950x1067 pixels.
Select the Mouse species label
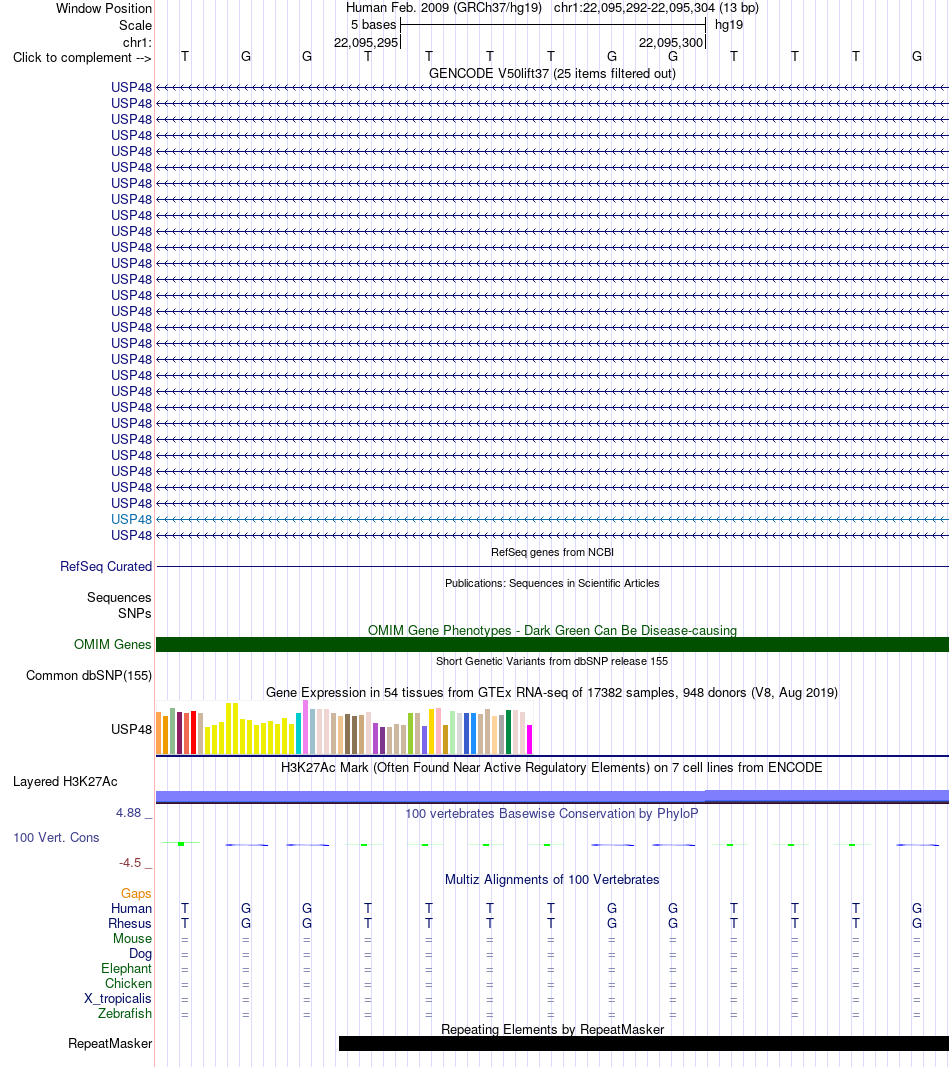click(x=133, y=938)
